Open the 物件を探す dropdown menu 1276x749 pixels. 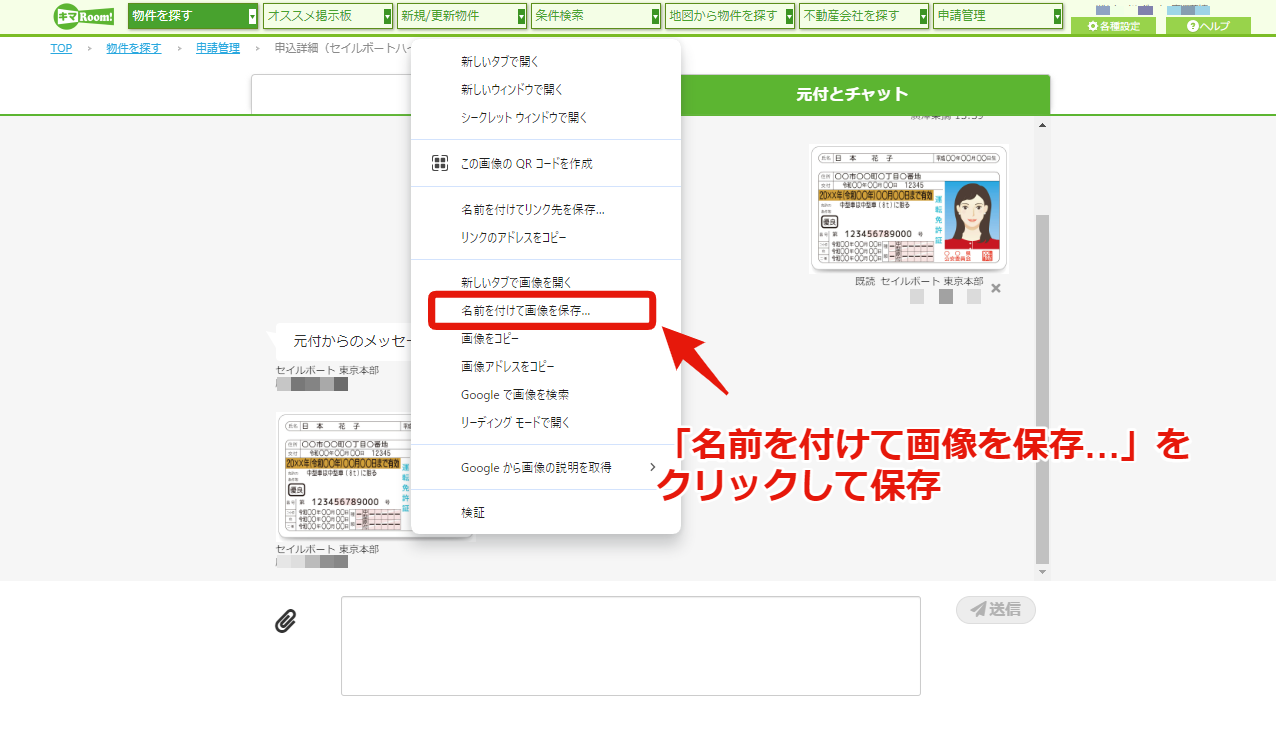pos(193,16)
